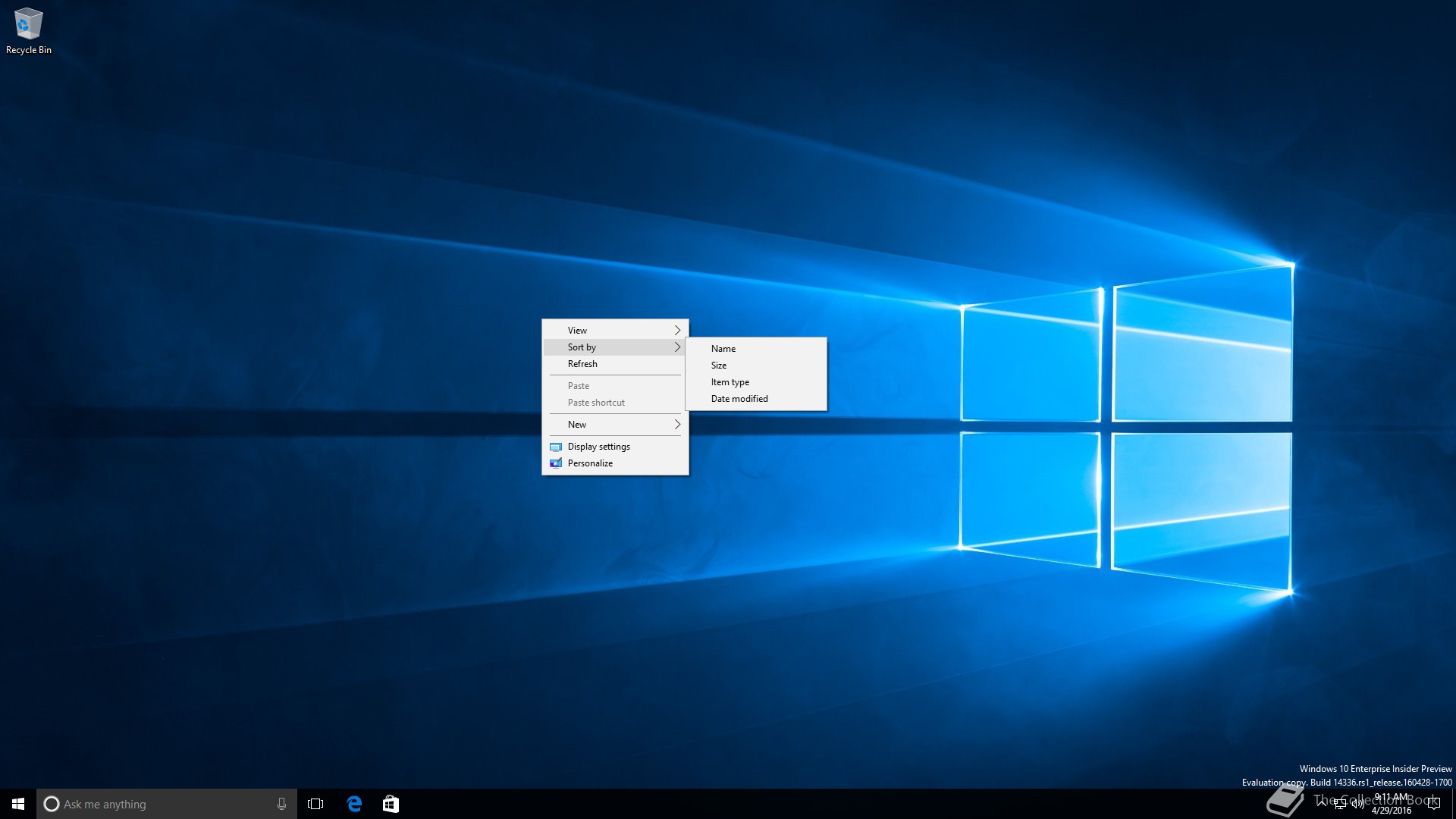Click the network icon in system tray
This screenshot has height=819, width=1456.
[x=1340, y=805]
